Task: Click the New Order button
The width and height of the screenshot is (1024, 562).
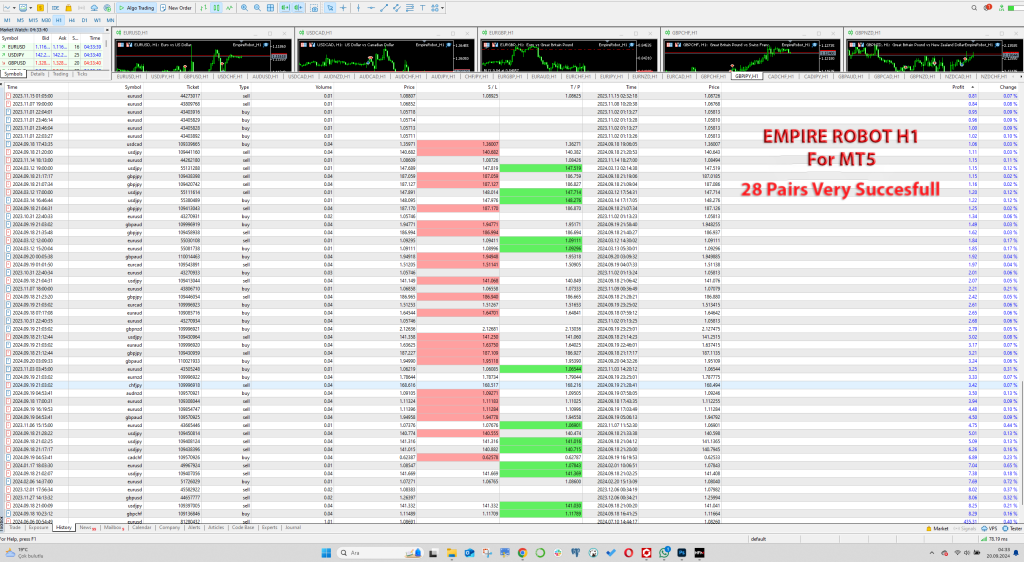Action: [x=178, y=7]
